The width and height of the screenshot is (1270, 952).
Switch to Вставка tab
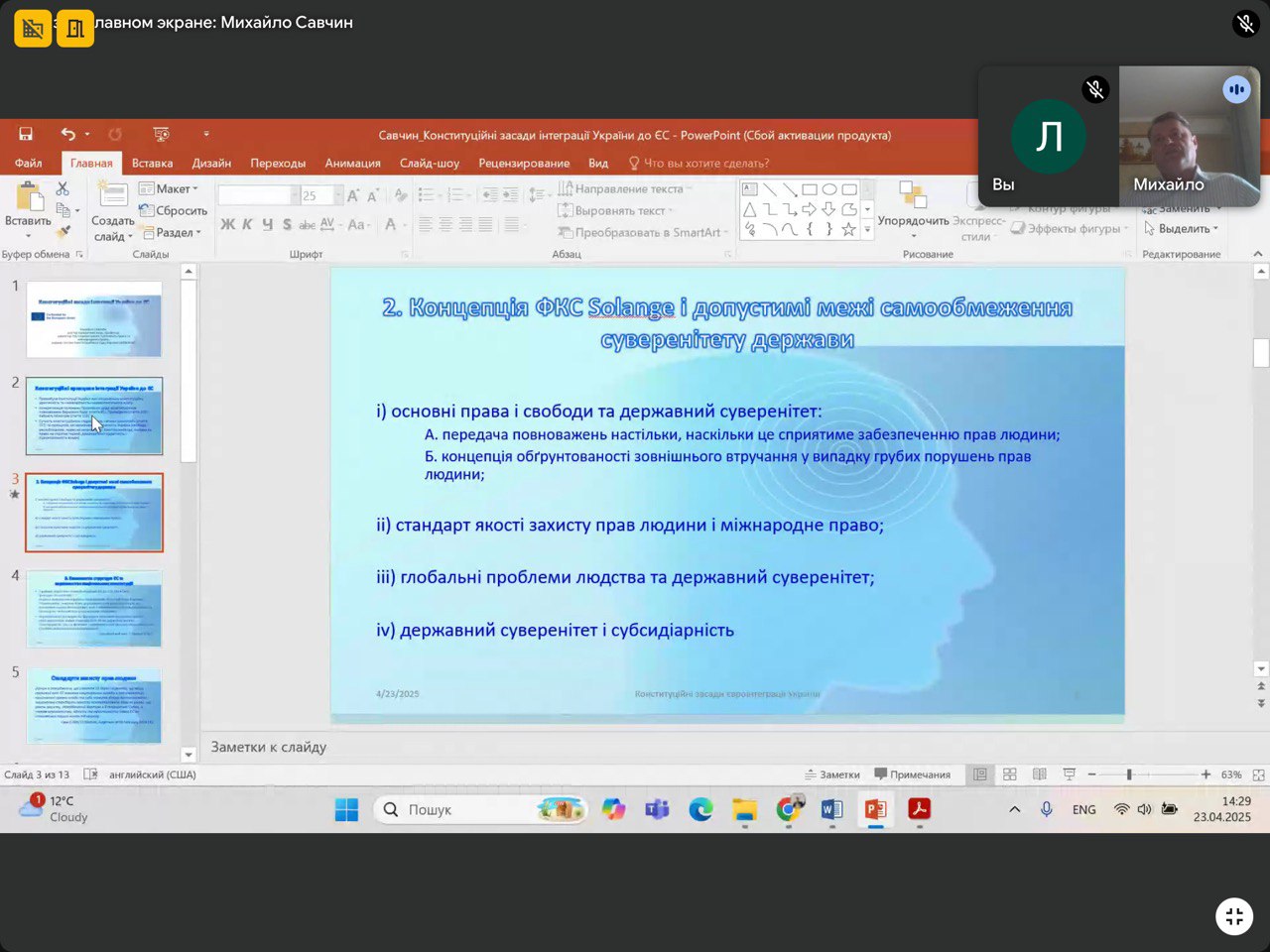[x=152, y=163]
